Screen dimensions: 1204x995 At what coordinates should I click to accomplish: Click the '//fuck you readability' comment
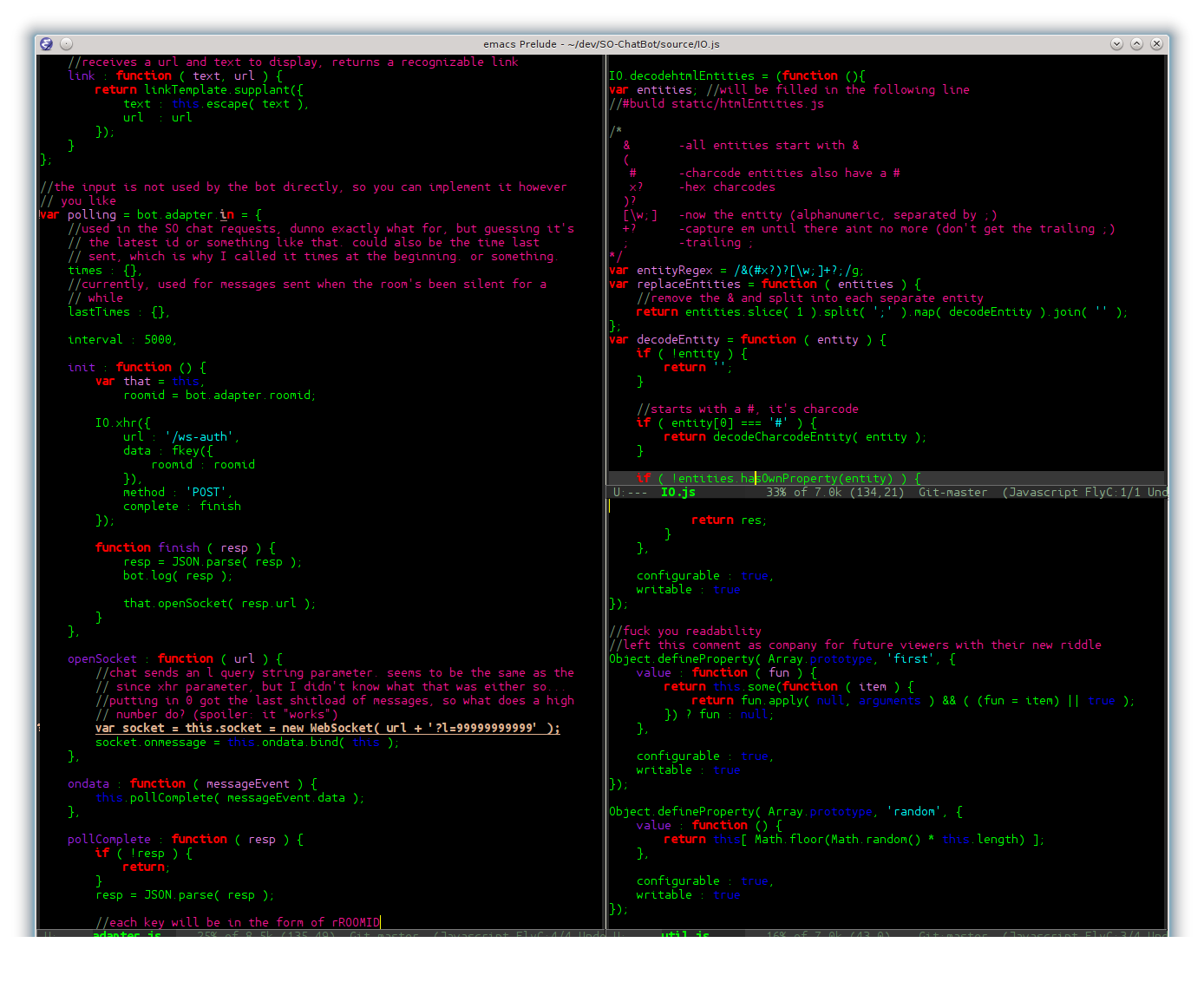coord(685,632)
